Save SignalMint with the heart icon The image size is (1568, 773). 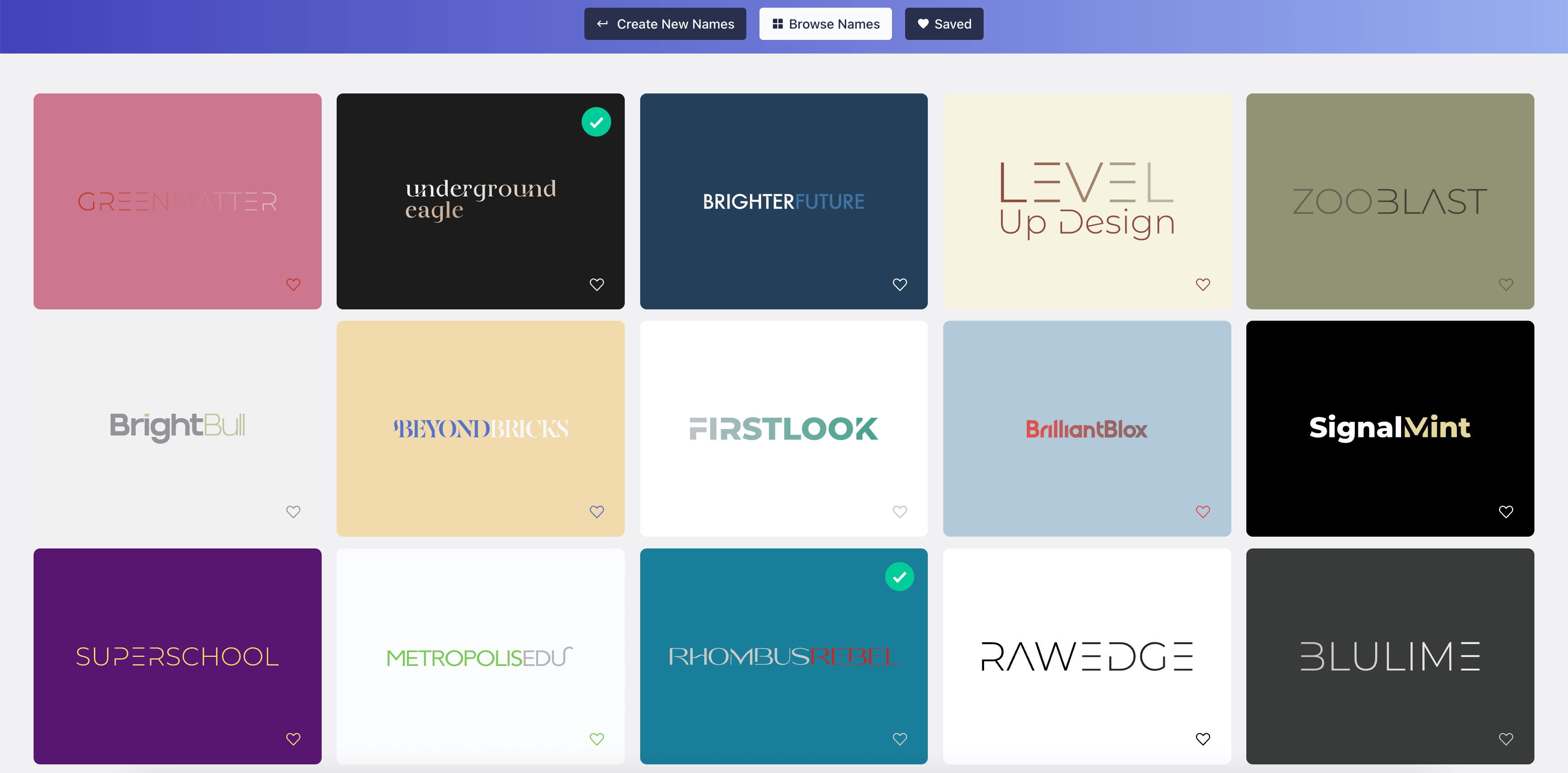[x=1506, y=512]
